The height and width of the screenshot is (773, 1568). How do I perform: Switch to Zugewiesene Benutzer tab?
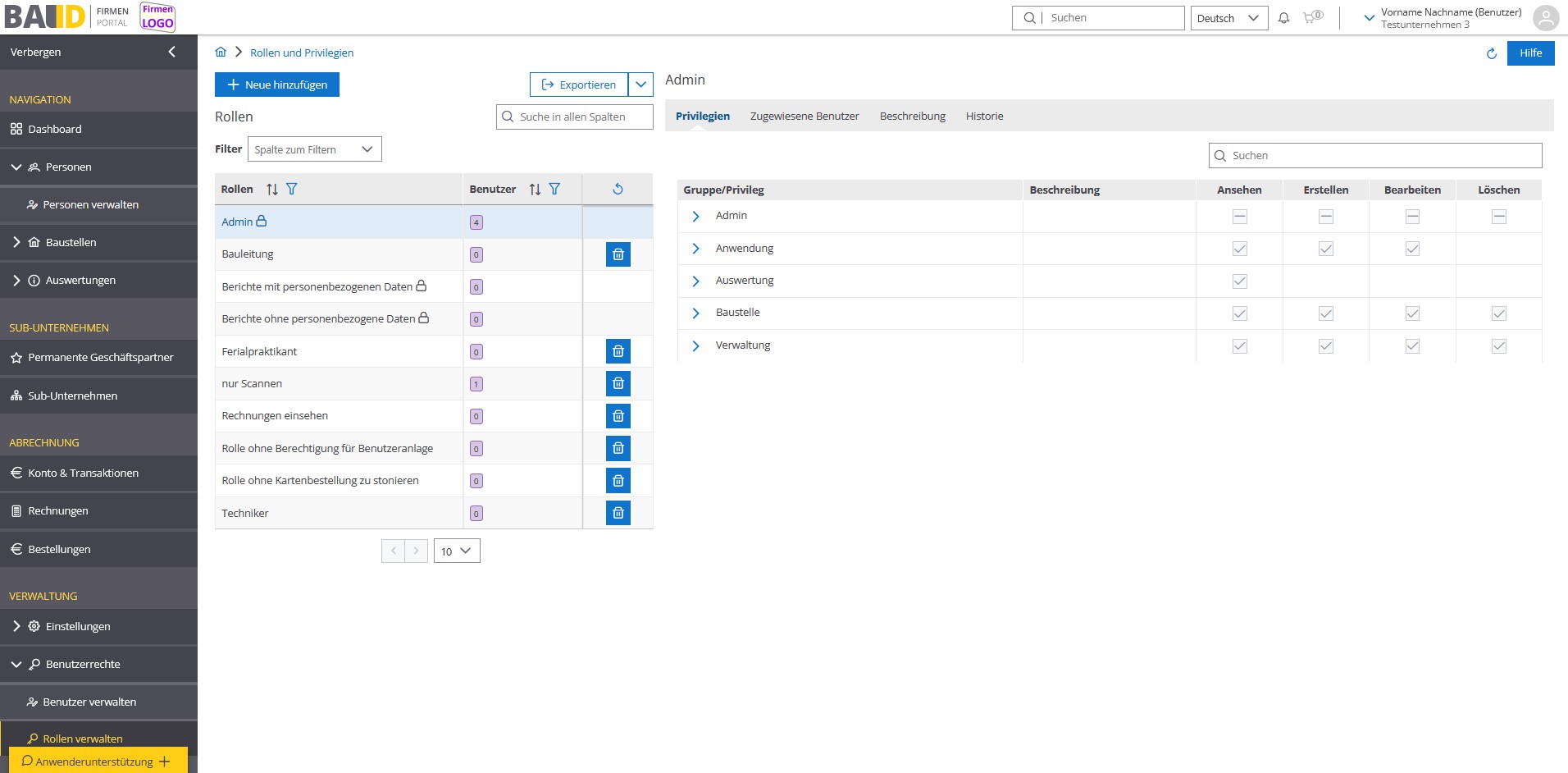pyautogui.click(x=804, y=117)
